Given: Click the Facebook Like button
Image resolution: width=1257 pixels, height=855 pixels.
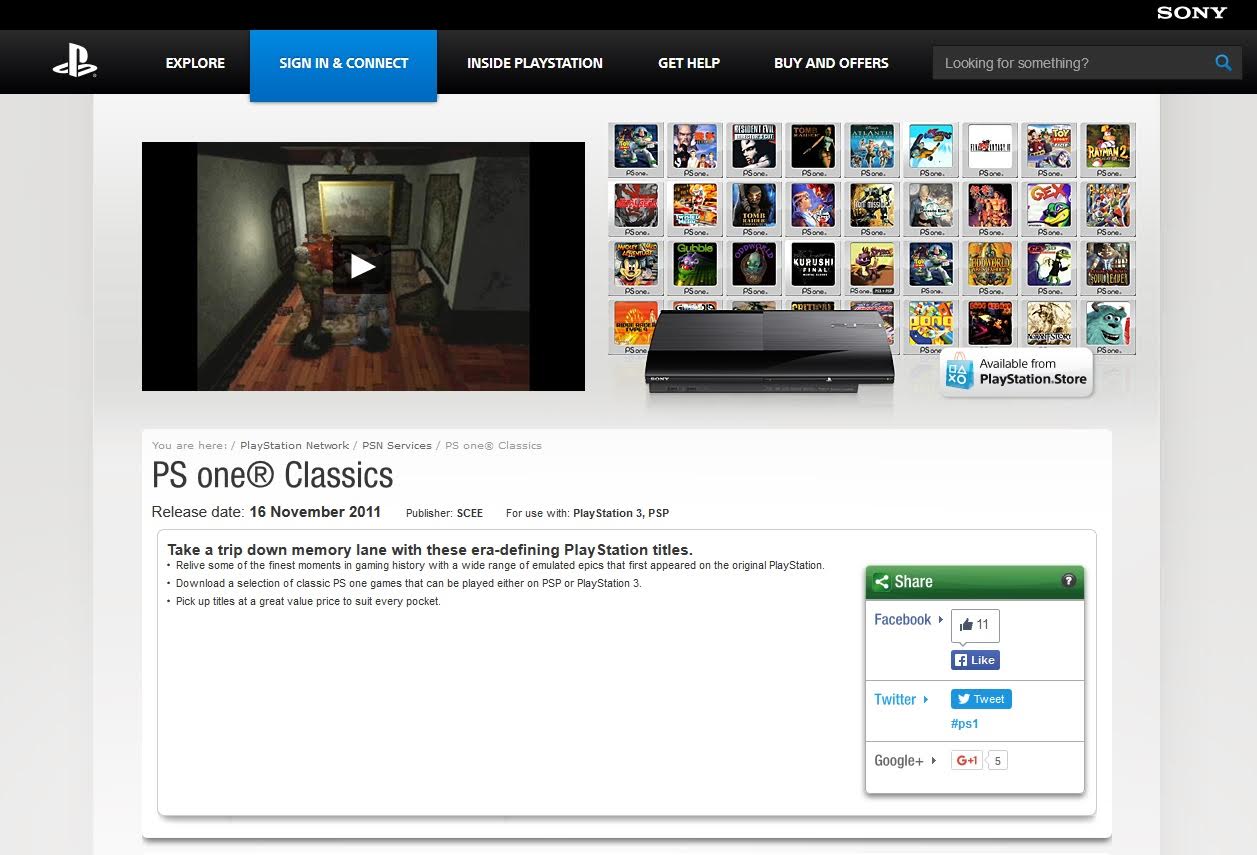Looking at the screenshot, I should click(975, 660).
